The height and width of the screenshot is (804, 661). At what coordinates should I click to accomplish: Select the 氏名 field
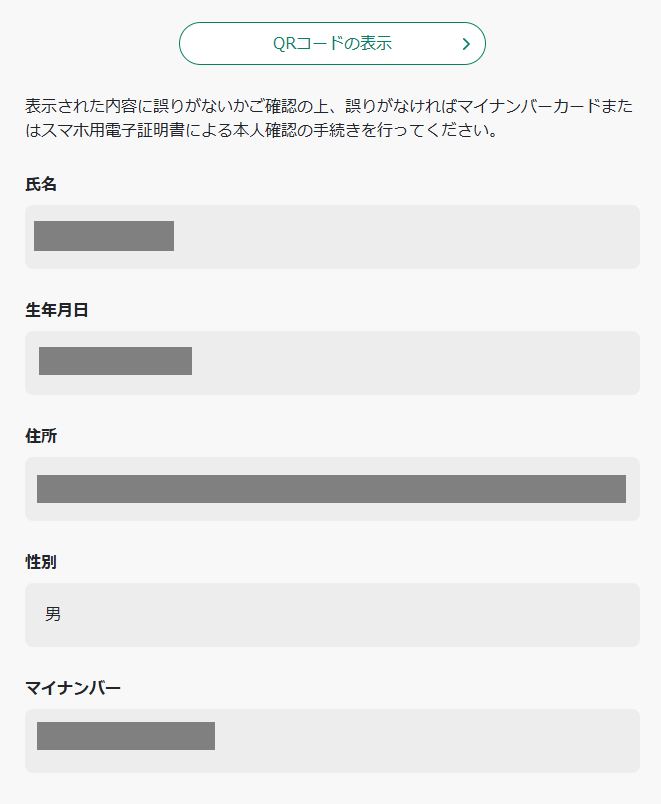[331, 236]
